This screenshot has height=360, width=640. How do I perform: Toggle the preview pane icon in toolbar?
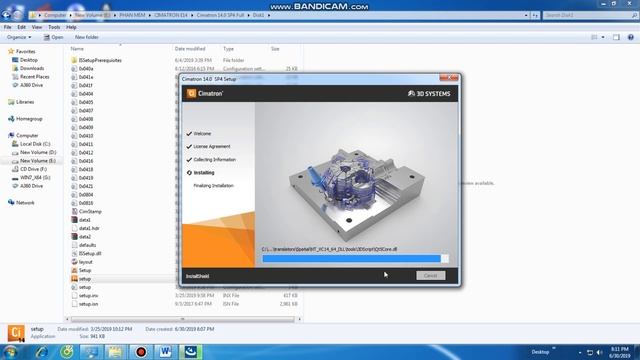pyautogui.click(x=616, y=37)
